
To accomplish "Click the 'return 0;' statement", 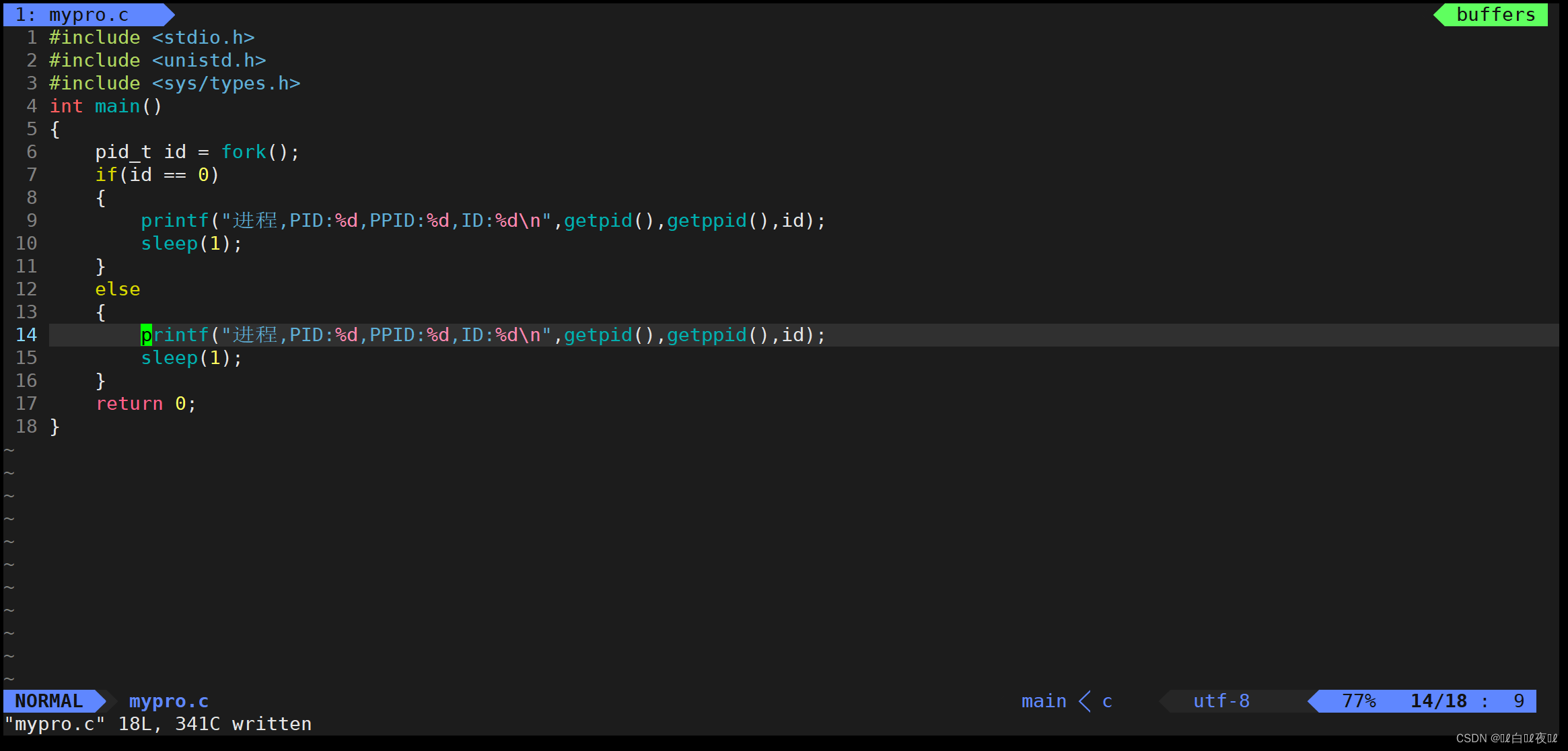I will click(146, 404).
